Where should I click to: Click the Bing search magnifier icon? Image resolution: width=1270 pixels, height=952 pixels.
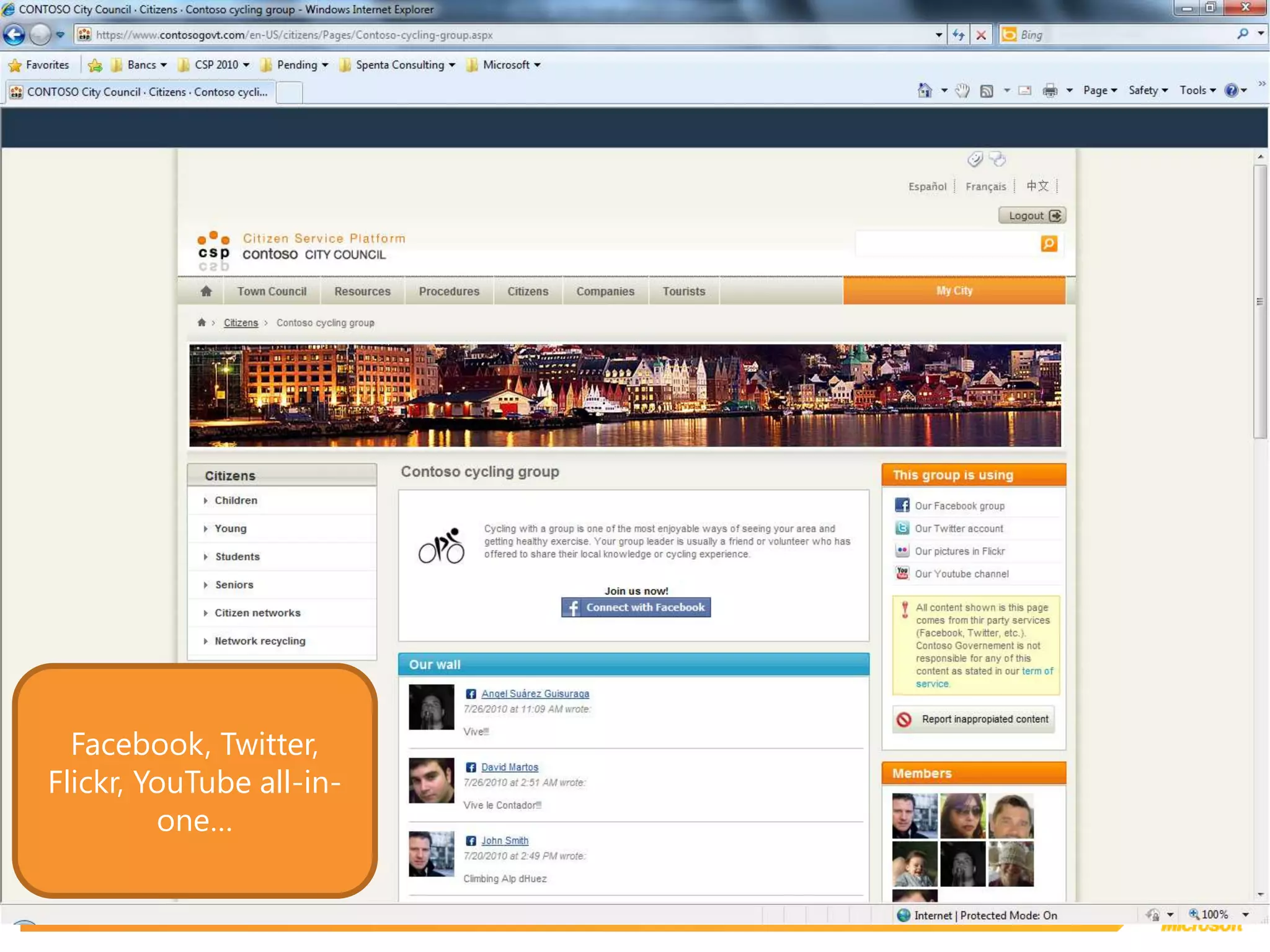tap(1242, 35)
